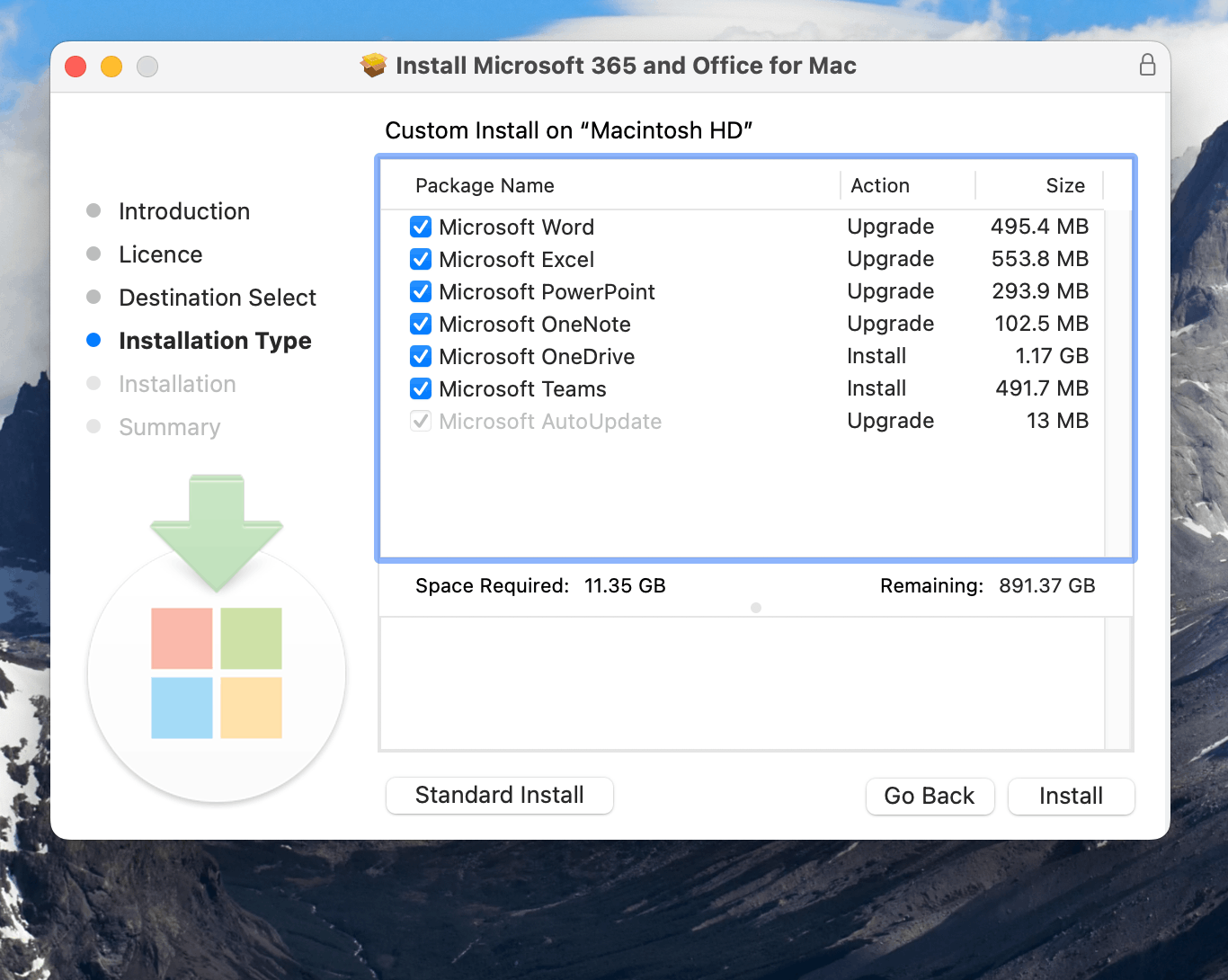The width and height of the screenshot is (1228, 980).
Task: Click the 13 MB size value
Action: coord(1057,421)
